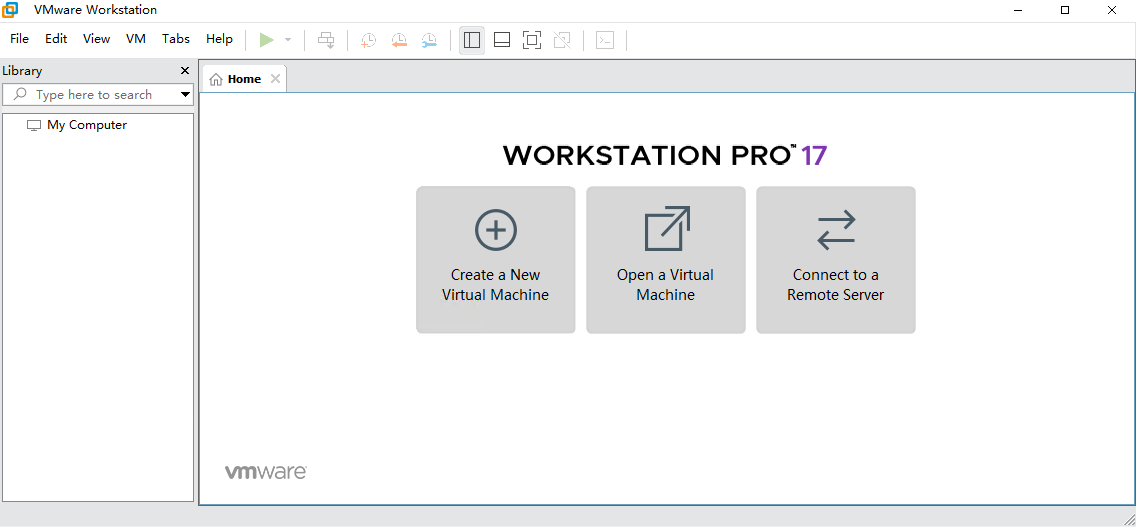This screenshot has height=527, width=1136.
Task: Click the green Power On play icon
Action: (267, 40)
